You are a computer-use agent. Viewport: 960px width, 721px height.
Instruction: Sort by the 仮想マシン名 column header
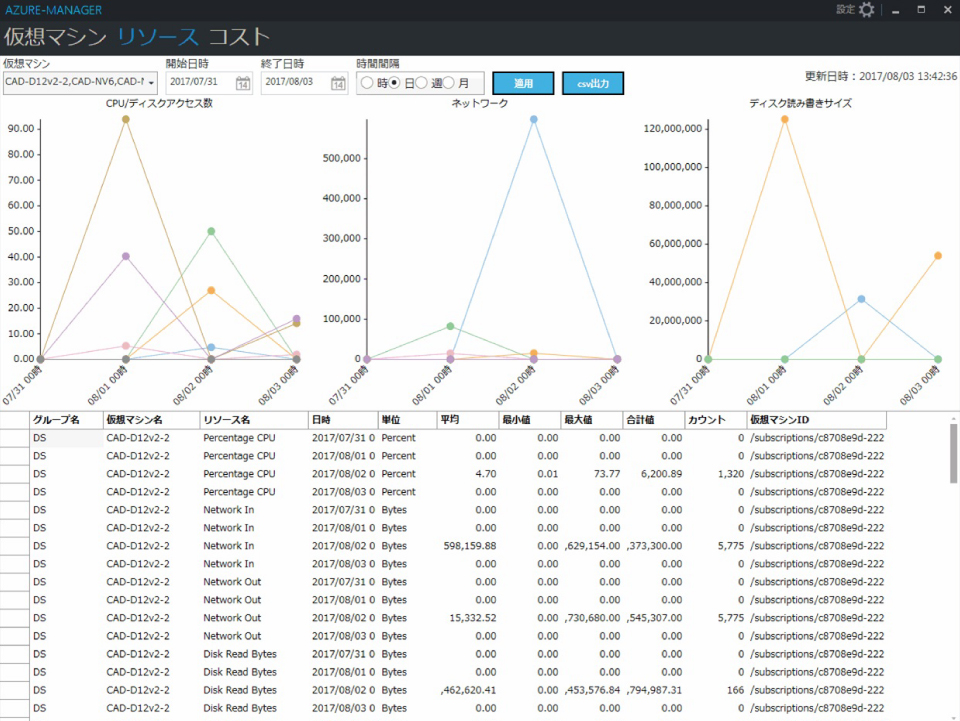pyautogui.click(x=151, y=420)
